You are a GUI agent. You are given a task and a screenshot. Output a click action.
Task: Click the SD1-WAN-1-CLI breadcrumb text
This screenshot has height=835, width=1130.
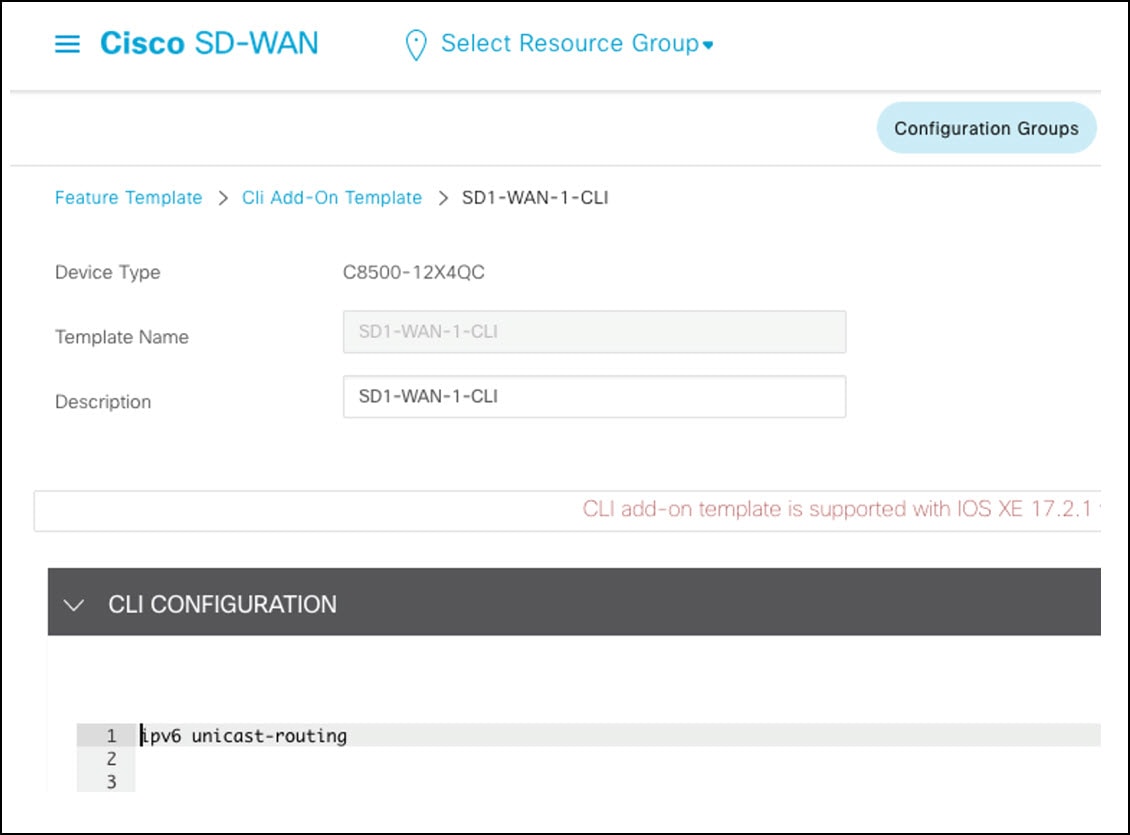point(535,197)
